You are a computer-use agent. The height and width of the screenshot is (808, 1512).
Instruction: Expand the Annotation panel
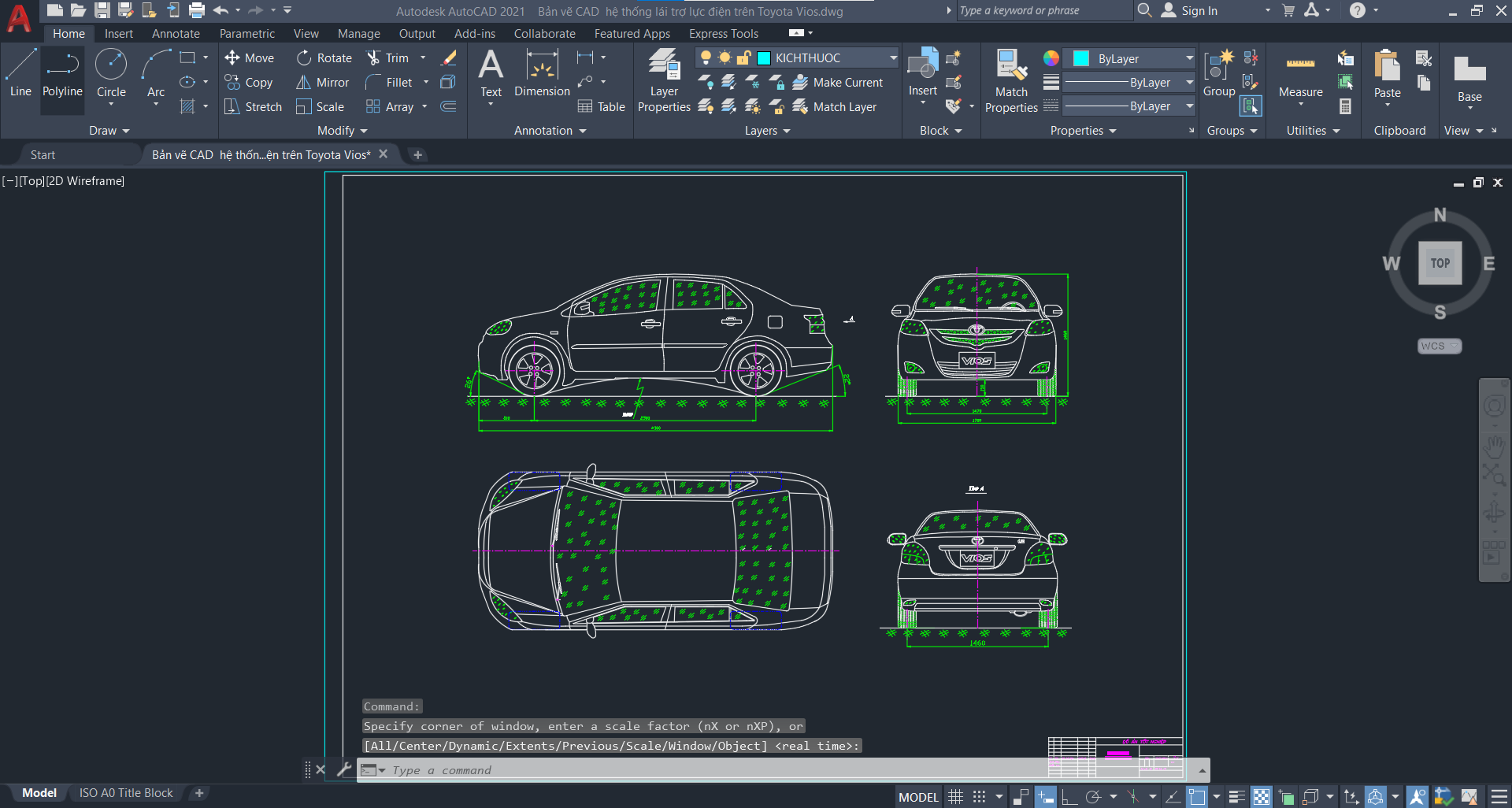550,131
